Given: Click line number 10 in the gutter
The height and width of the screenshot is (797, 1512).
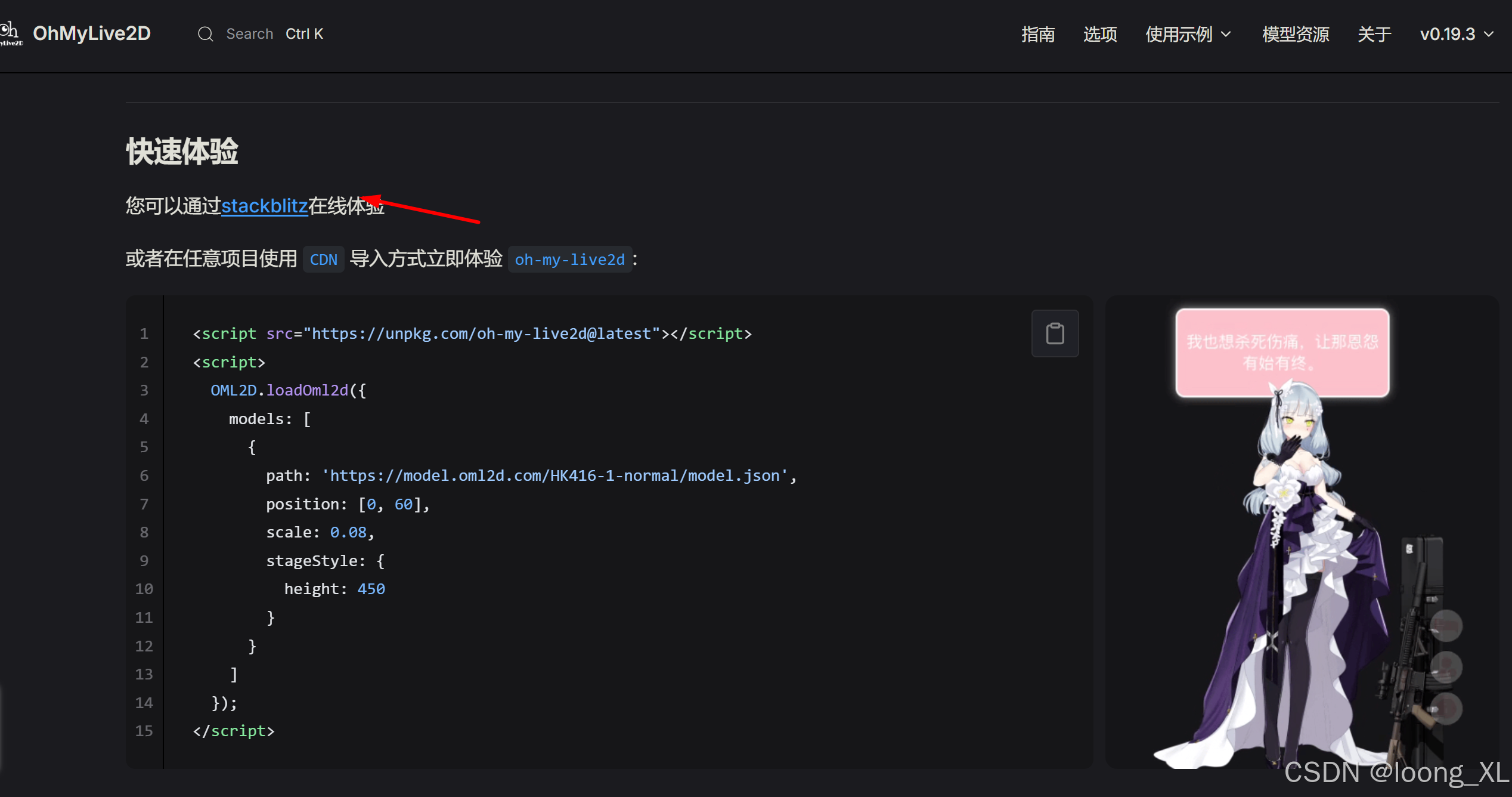Looking at the screenshot, I should coord(144,589).
